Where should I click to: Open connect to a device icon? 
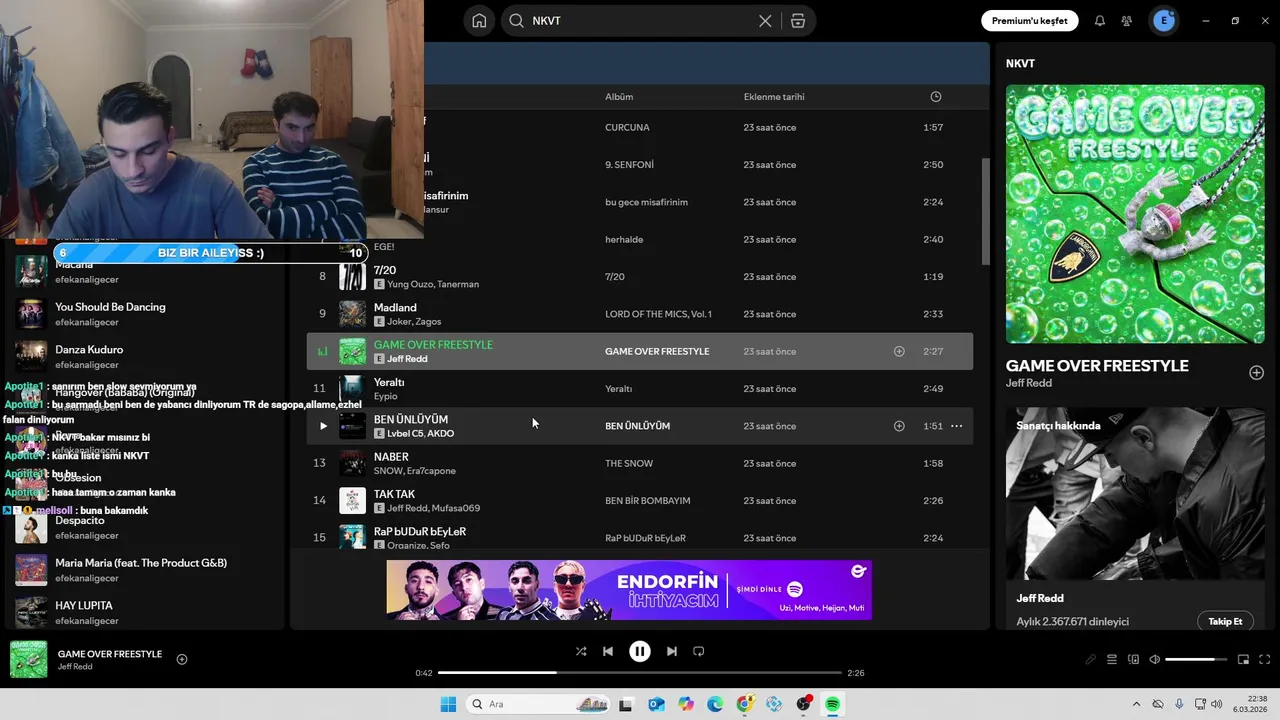coord(1134,660)
